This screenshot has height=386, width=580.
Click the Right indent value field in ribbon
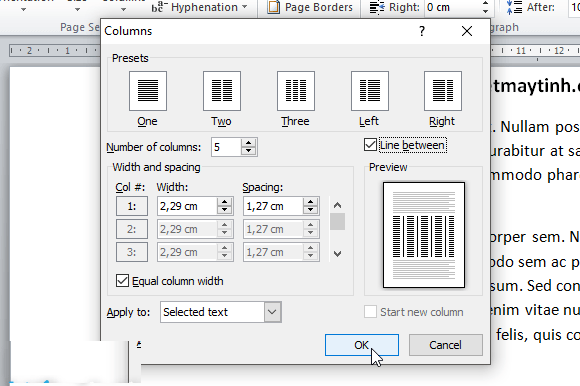point(453,7)
